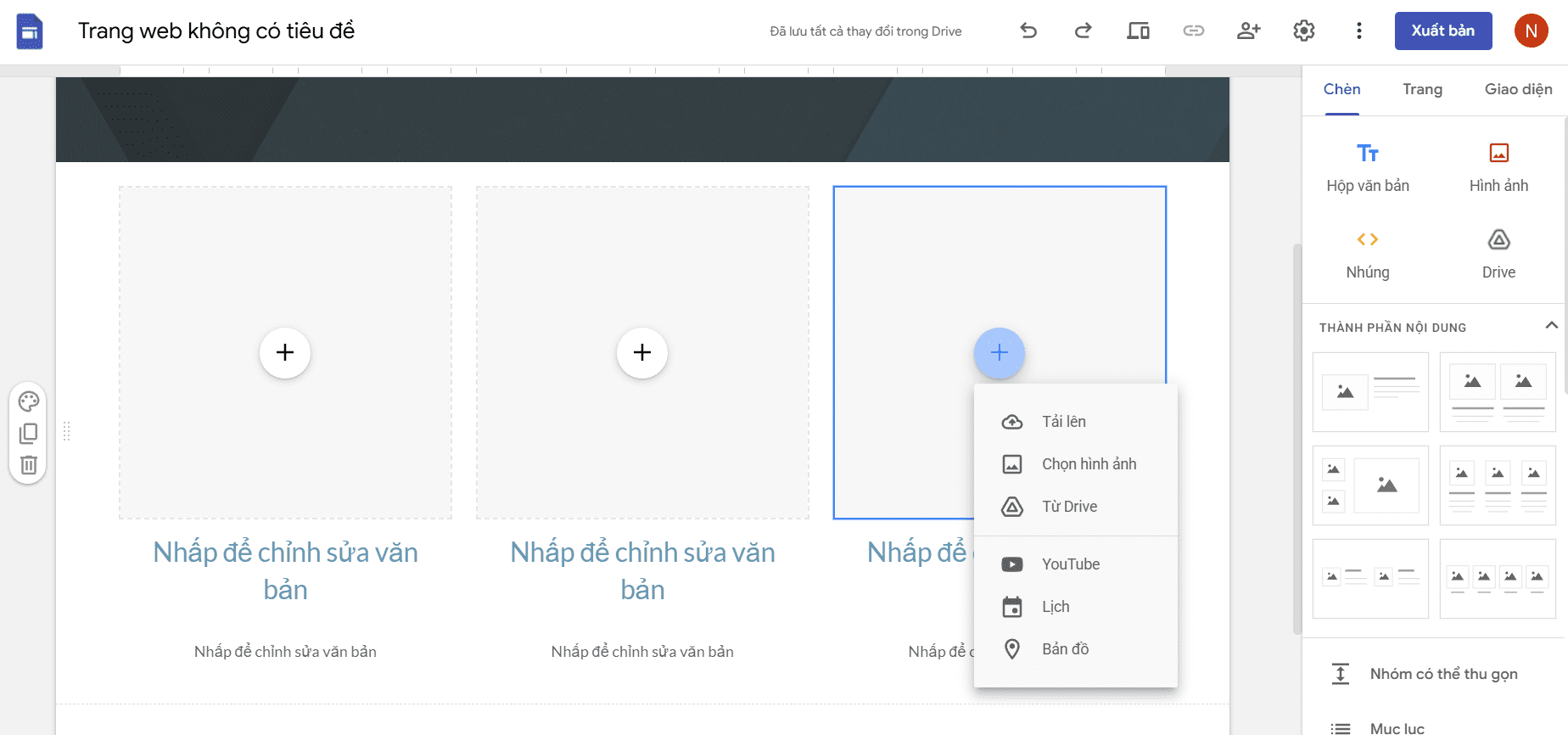
Task: Select Từ Drive from the menu
Action: 1076,507
